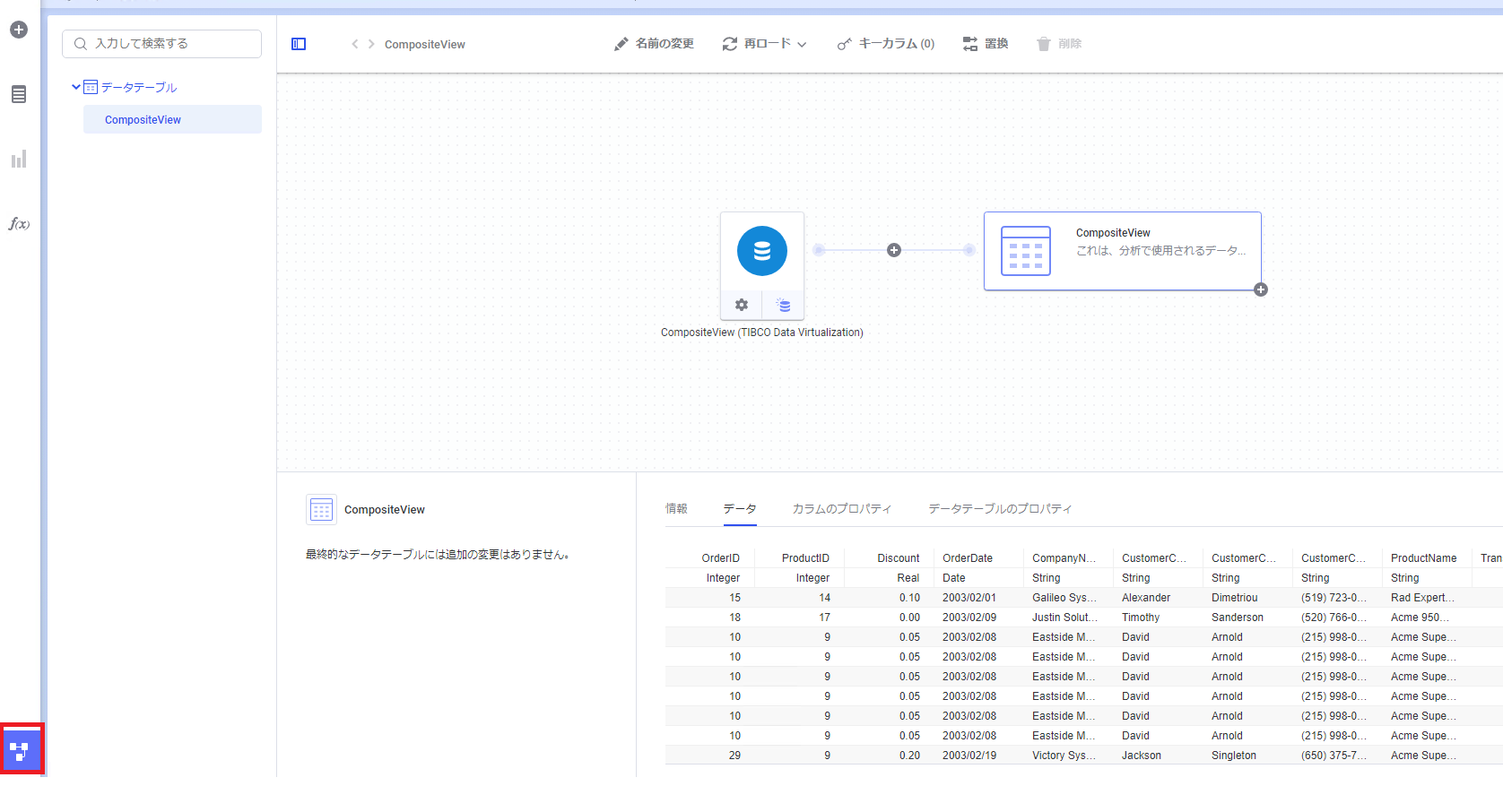Viewport: 1503px width, 812px height.
Task: Click the plus at CompositeView node corner
Action: coord(1261,289)
